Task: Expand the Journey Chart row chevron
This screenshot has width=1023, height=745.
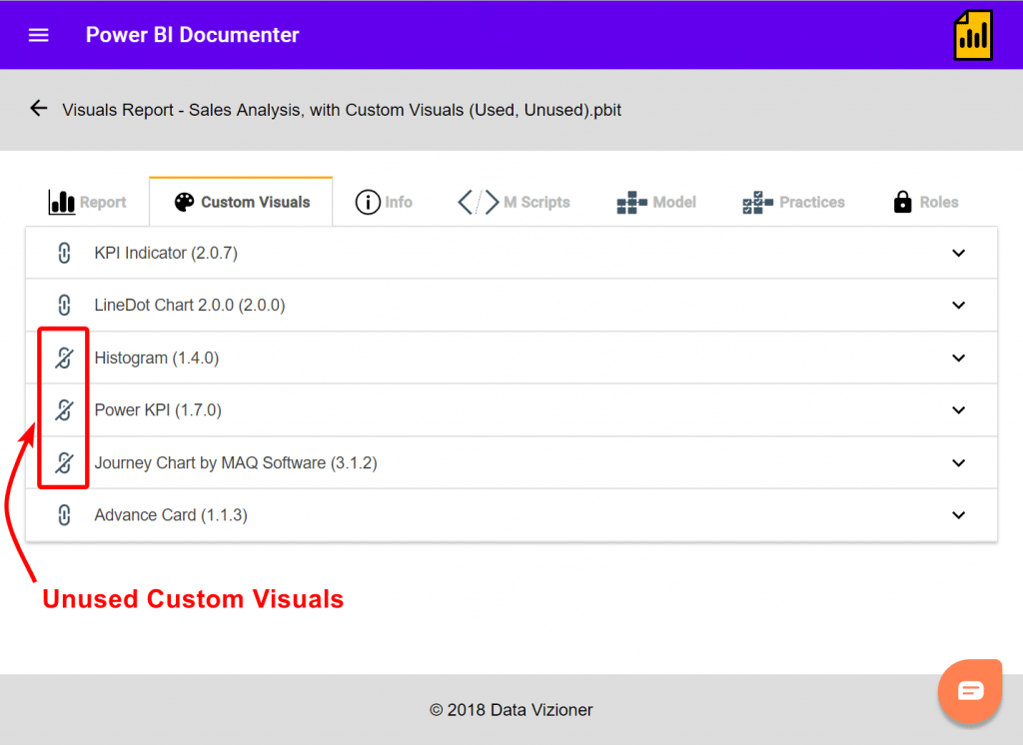Action: (x=958, y=463)
